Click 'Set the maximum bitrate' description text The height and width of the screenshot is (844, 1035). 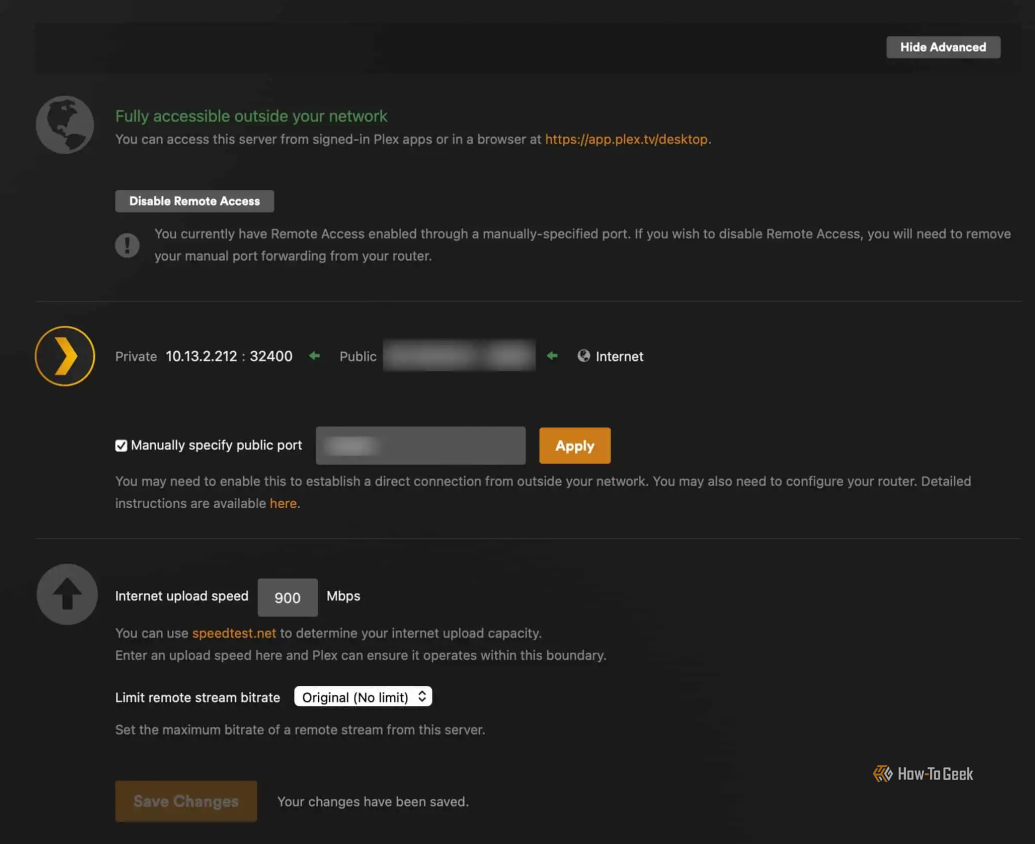click(300, 730)
